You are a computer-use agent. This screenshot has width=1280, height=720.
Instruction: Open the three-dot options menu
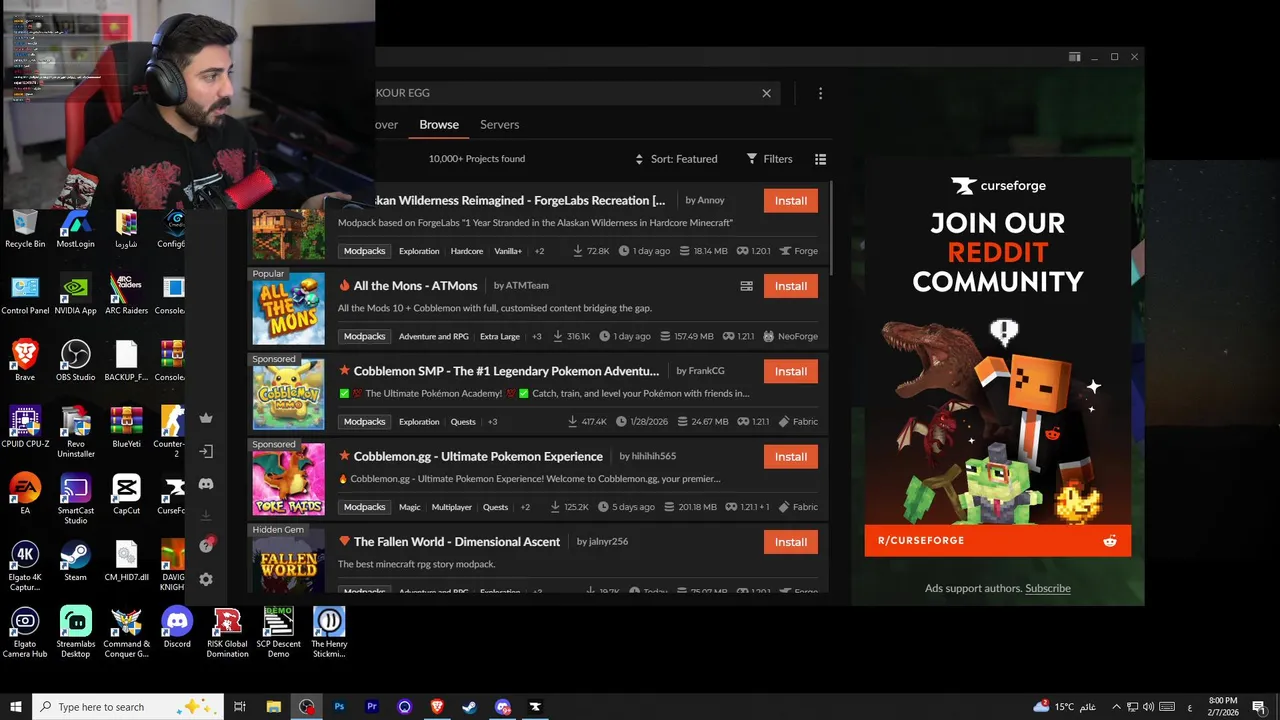(x=820, y=93)
